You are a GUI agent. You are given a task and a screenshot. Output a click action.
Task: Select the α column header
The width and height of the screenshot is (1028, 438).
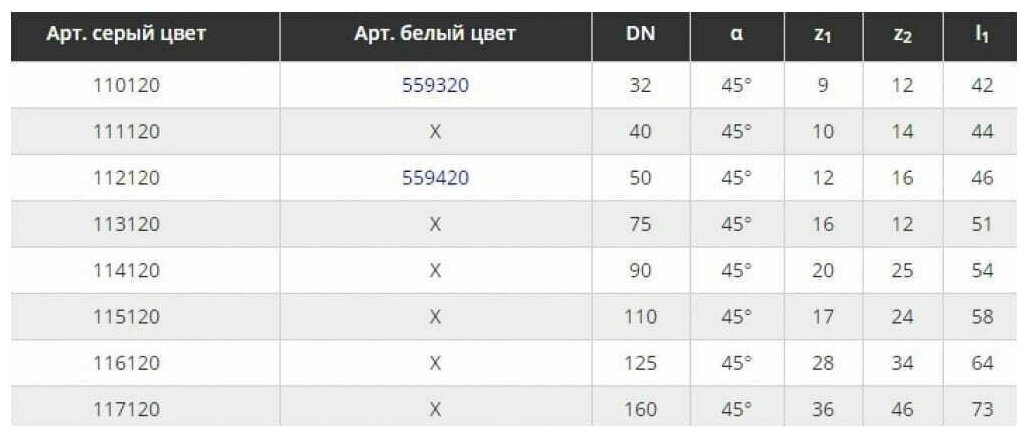pos(736,34)
